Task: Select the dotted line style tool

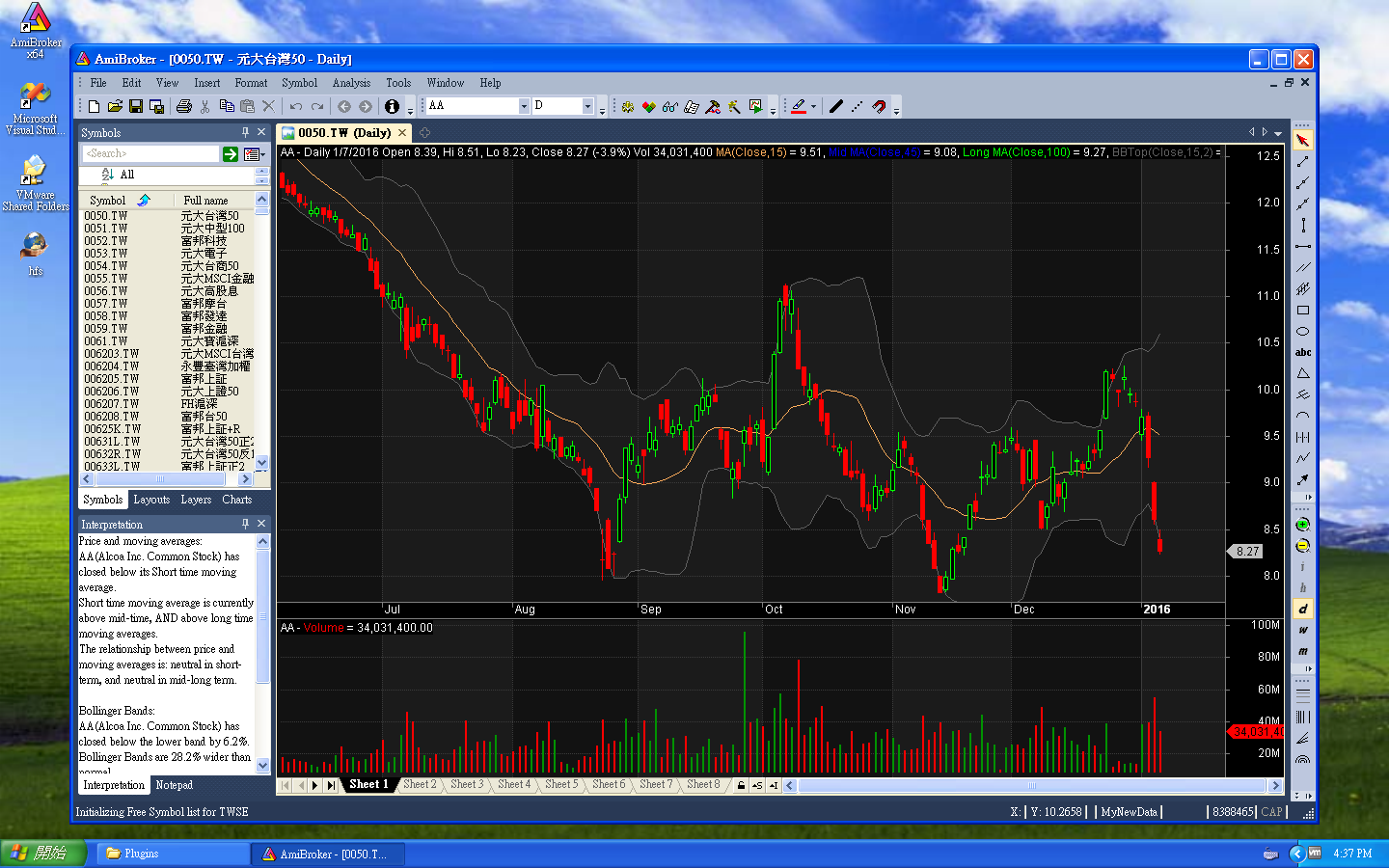Action: click(857, 106)
